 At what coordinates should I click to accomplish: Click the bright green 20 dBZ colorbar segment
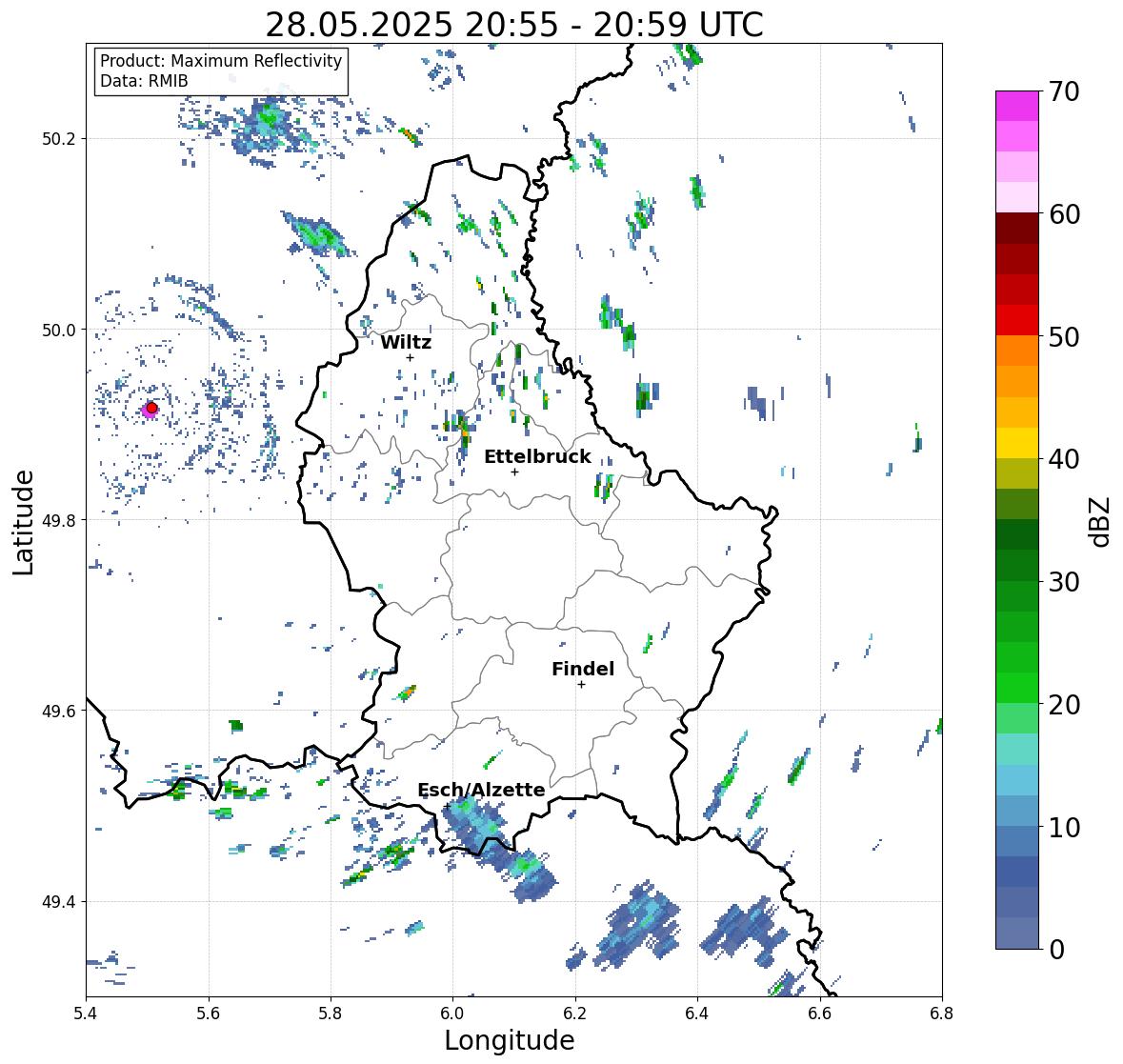click(x=1017, y=688)
